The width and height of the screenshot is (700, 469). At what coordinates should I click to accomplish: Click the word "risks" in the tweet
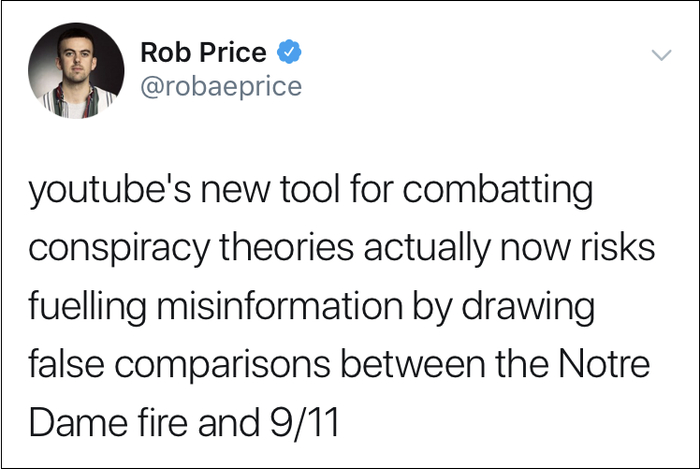tap(614, 248)
